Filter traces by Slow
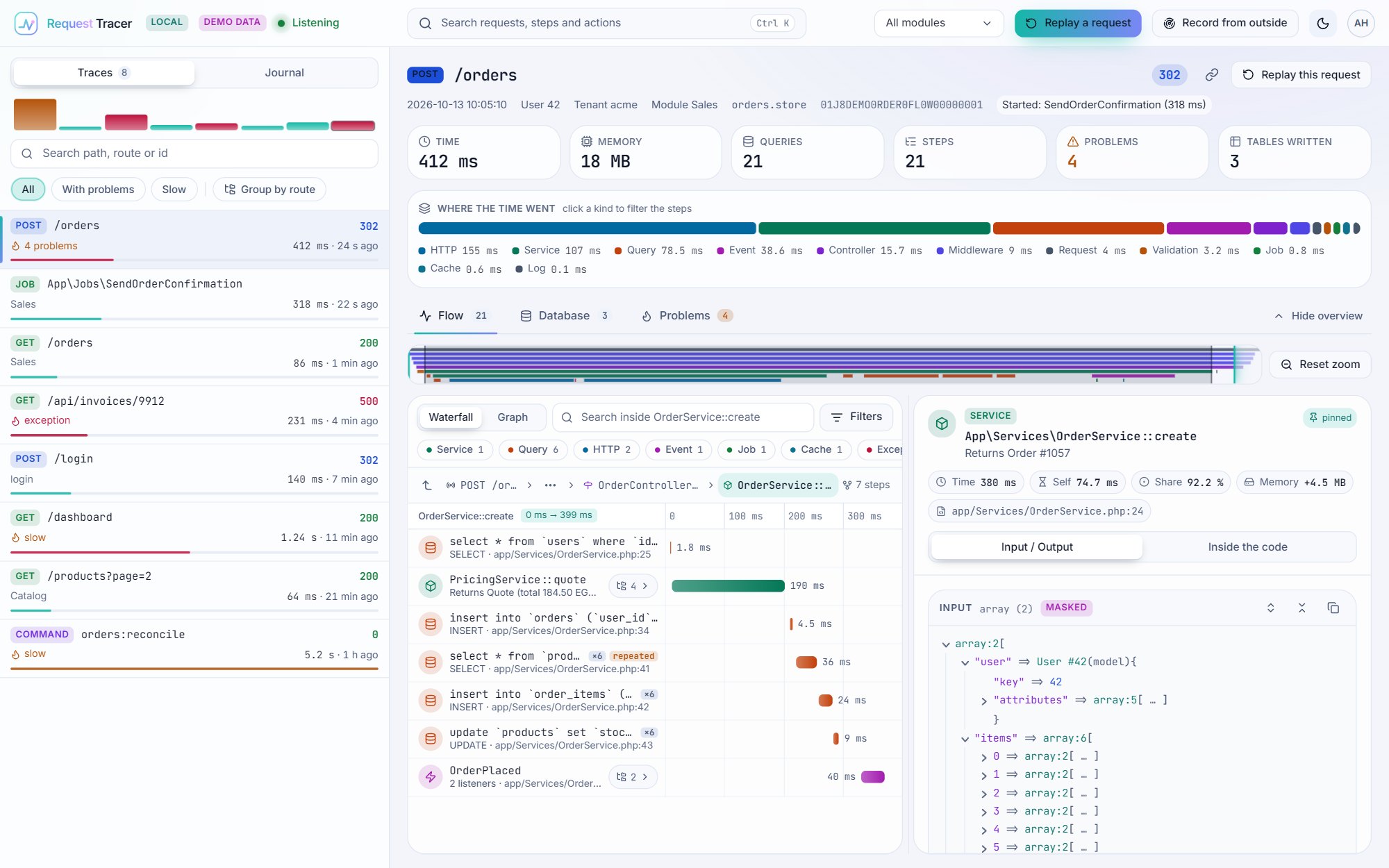This screenshot has height=868, width=1389. (174, 190)
